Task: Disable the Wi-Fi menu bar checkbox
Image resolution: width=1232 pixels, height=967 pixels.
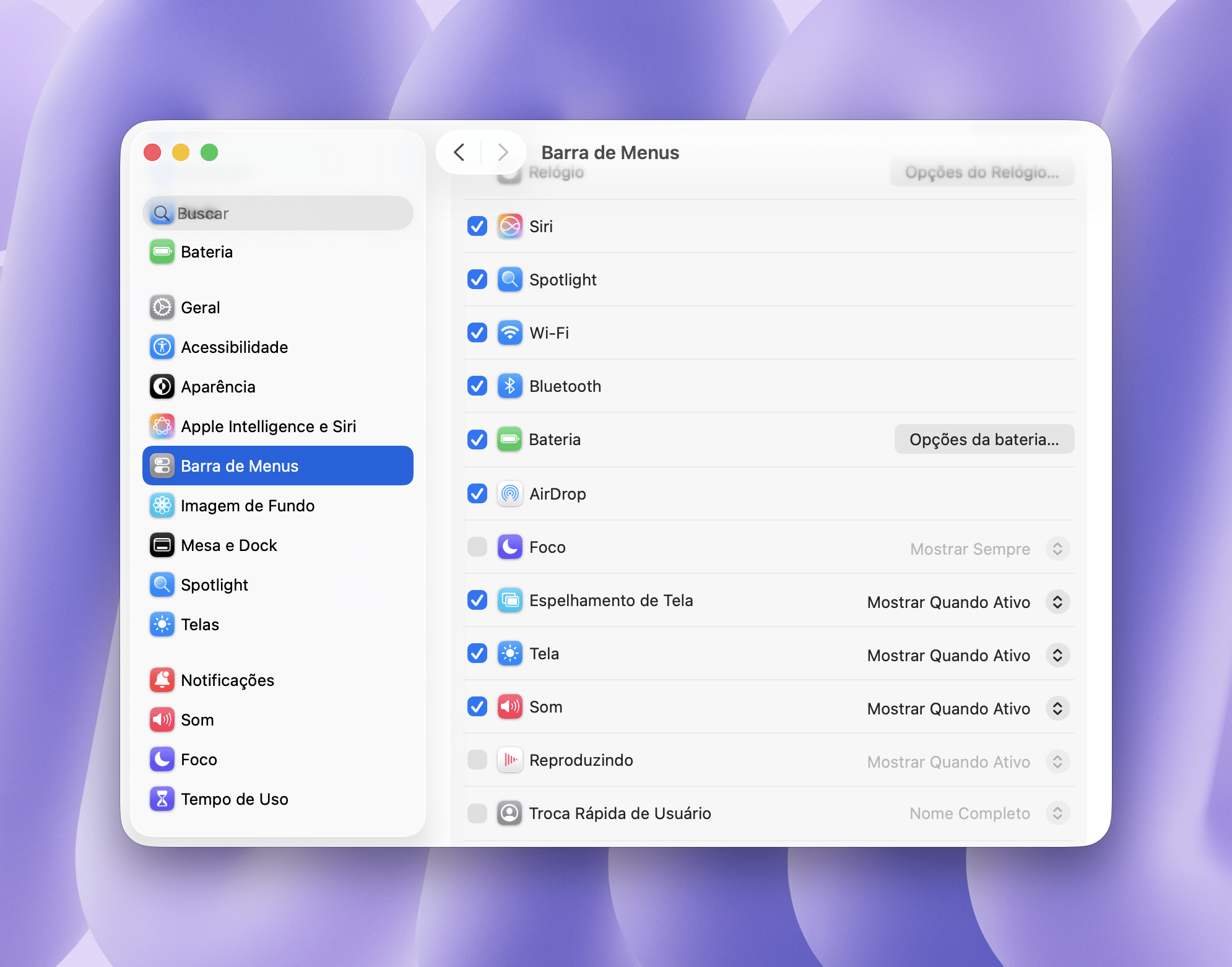Action: point(477,333)
